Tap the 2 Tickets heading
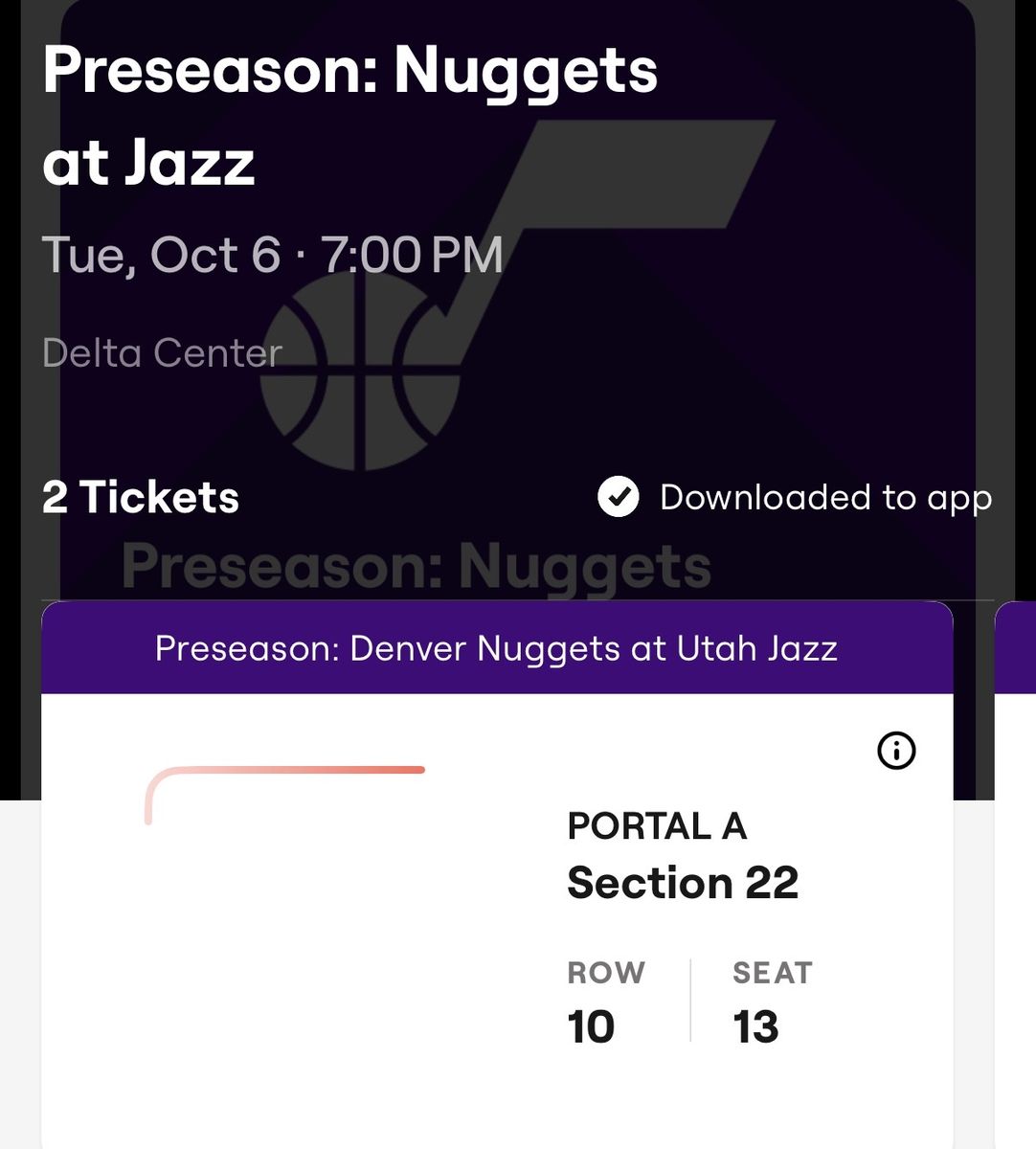This screenshot has height=1149, width=1036. [141, 497]
